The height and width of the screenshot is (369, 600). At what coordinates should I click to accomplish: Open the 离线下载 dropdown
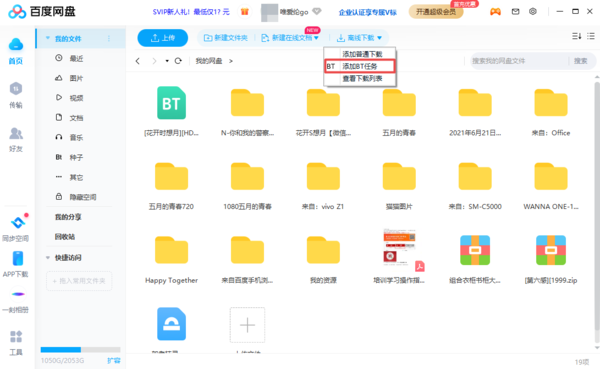coord(359,38)
